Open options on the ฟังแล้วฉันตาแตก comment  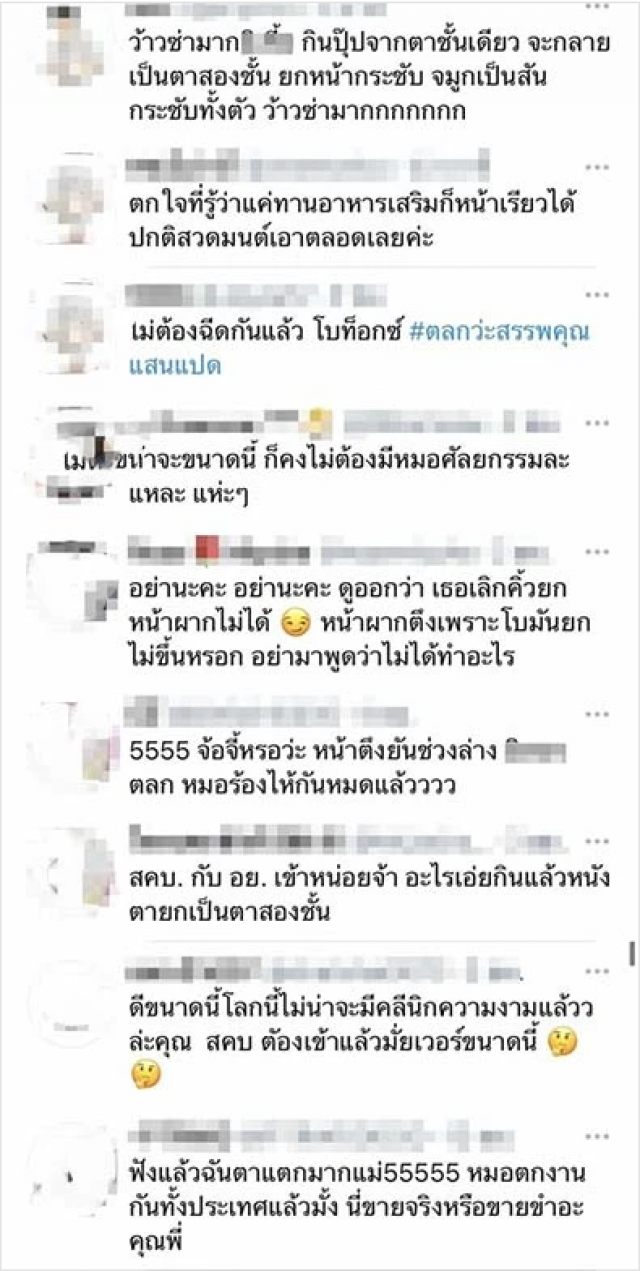point(596,1135)
